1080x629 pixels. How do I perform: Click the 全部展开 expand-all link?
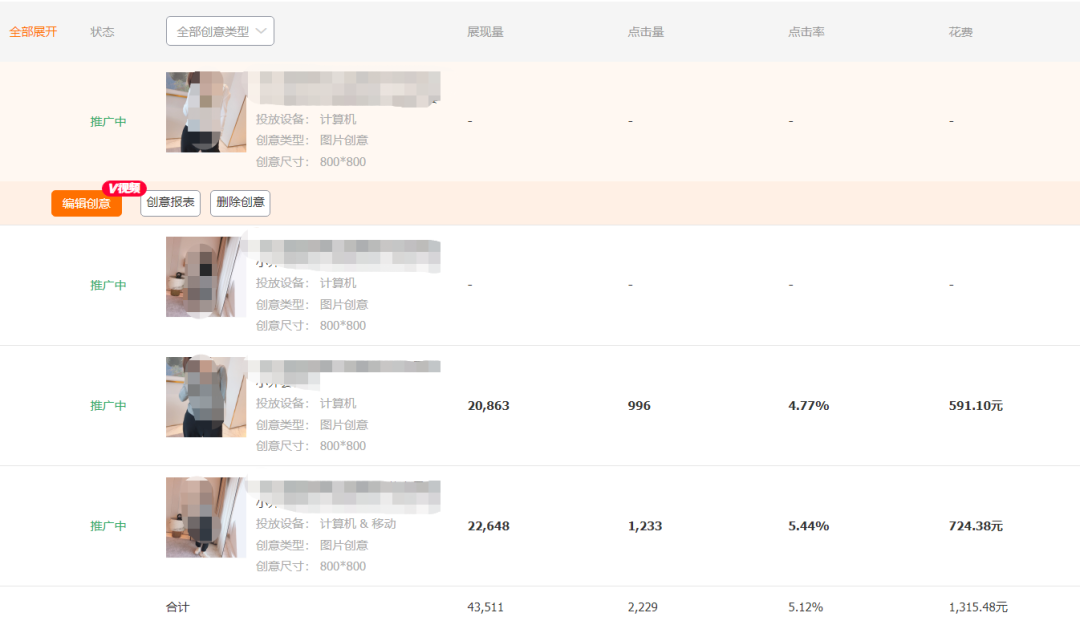33,32
